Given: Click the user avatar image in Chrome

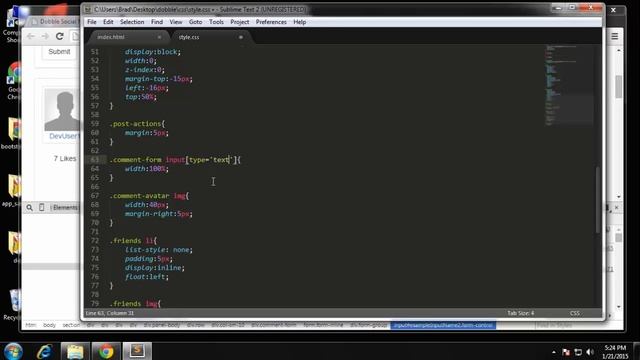Looking at the screenshot, I should pyautogui.click(x=62, y=110).
